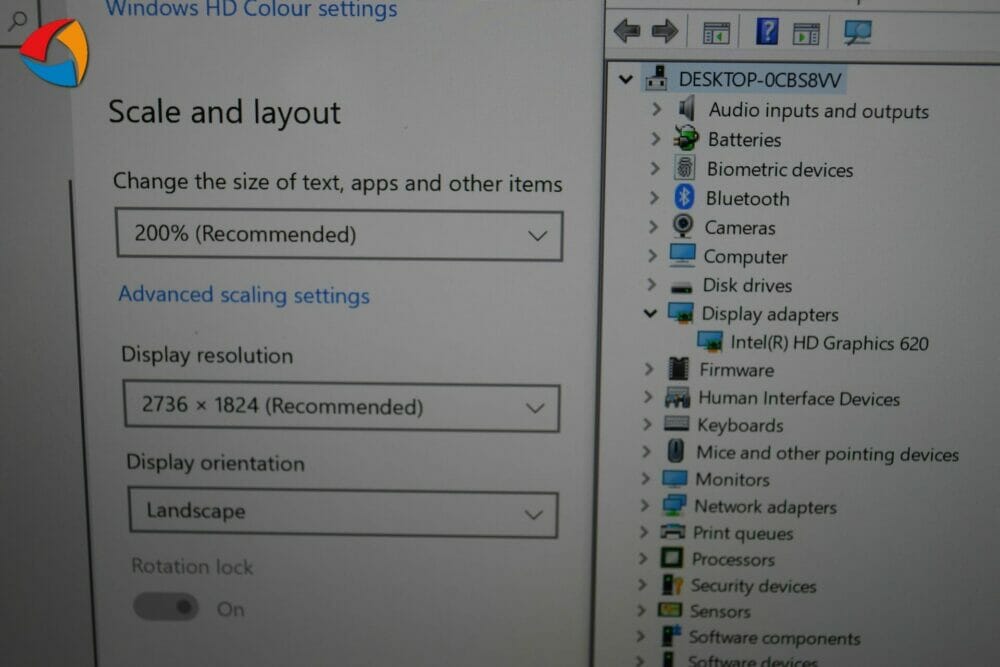The height and width of the screenshot is (667, 1000).
Task: Click the Security devices key icon
Action: pyautogui.click(x=672, y=584)
